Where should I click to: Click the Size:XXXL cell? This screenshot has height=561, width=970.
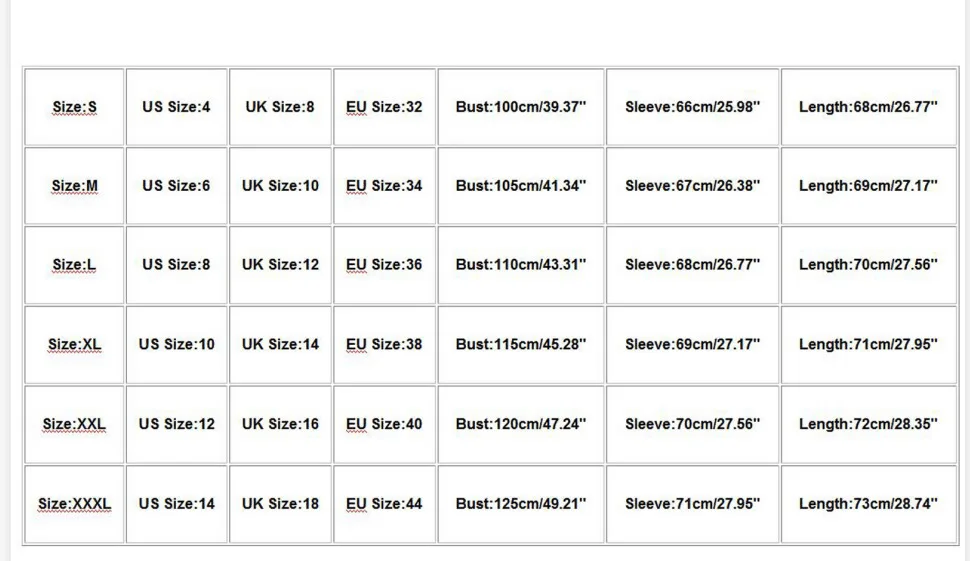tap(74, 504)
